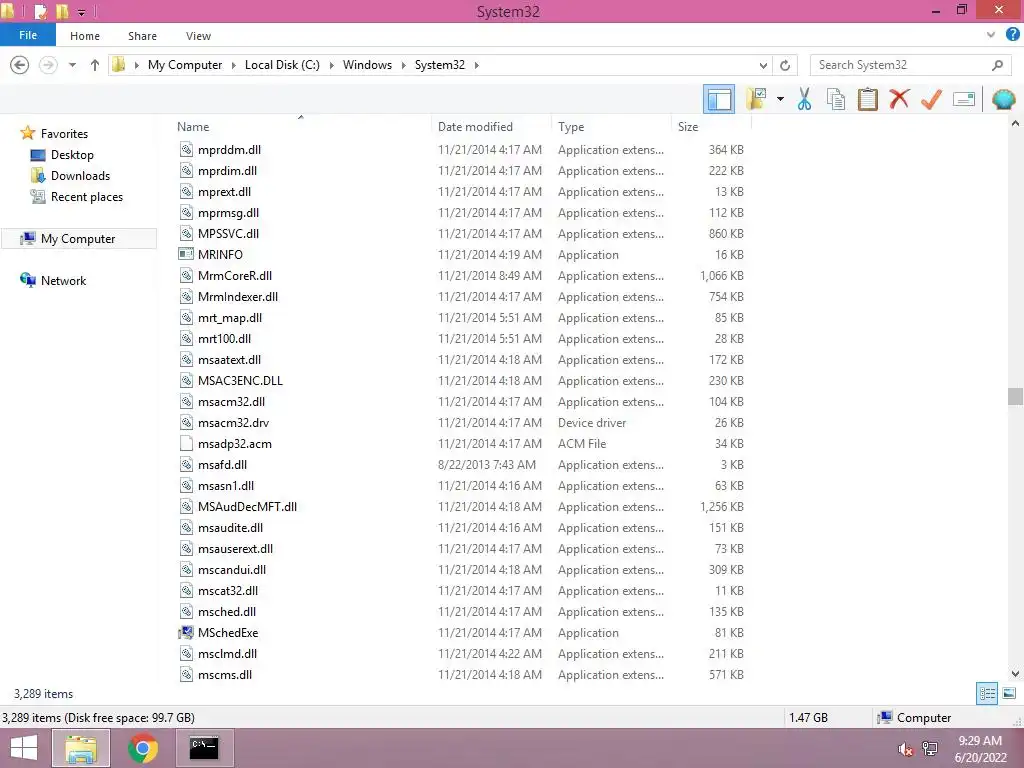
Task: Open the File menu tab
Action: pos(28,35)
